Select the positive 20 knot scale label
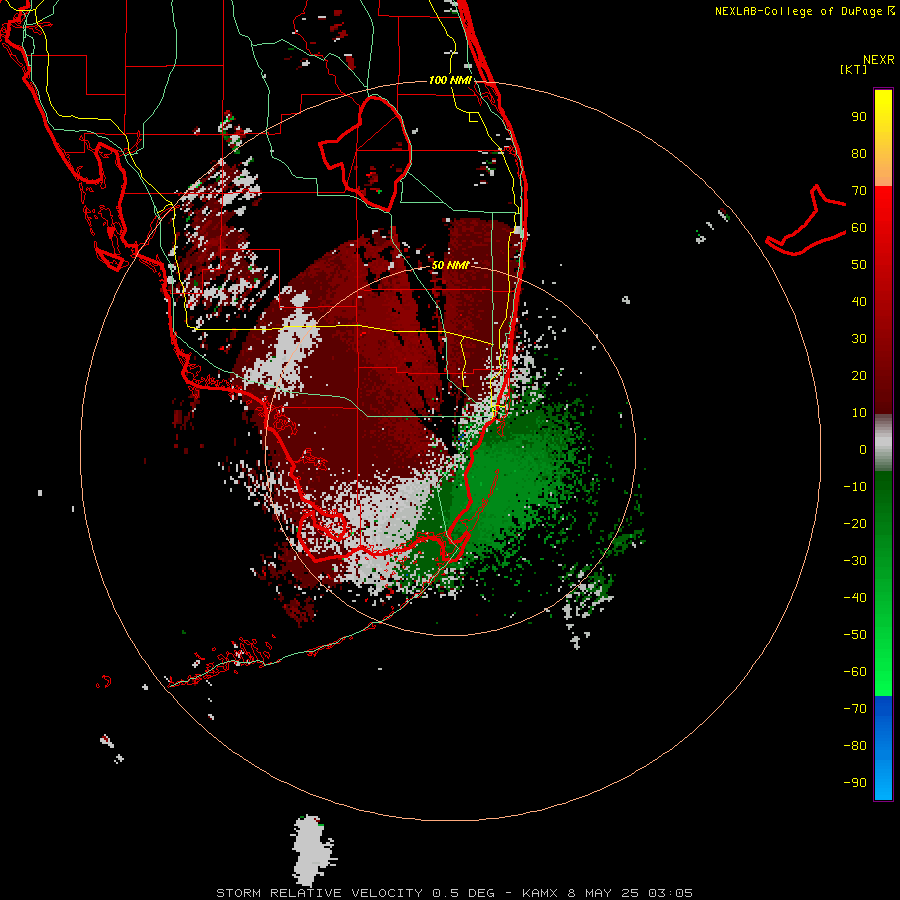Screen dimensions: 900x900 click(859, 376)
